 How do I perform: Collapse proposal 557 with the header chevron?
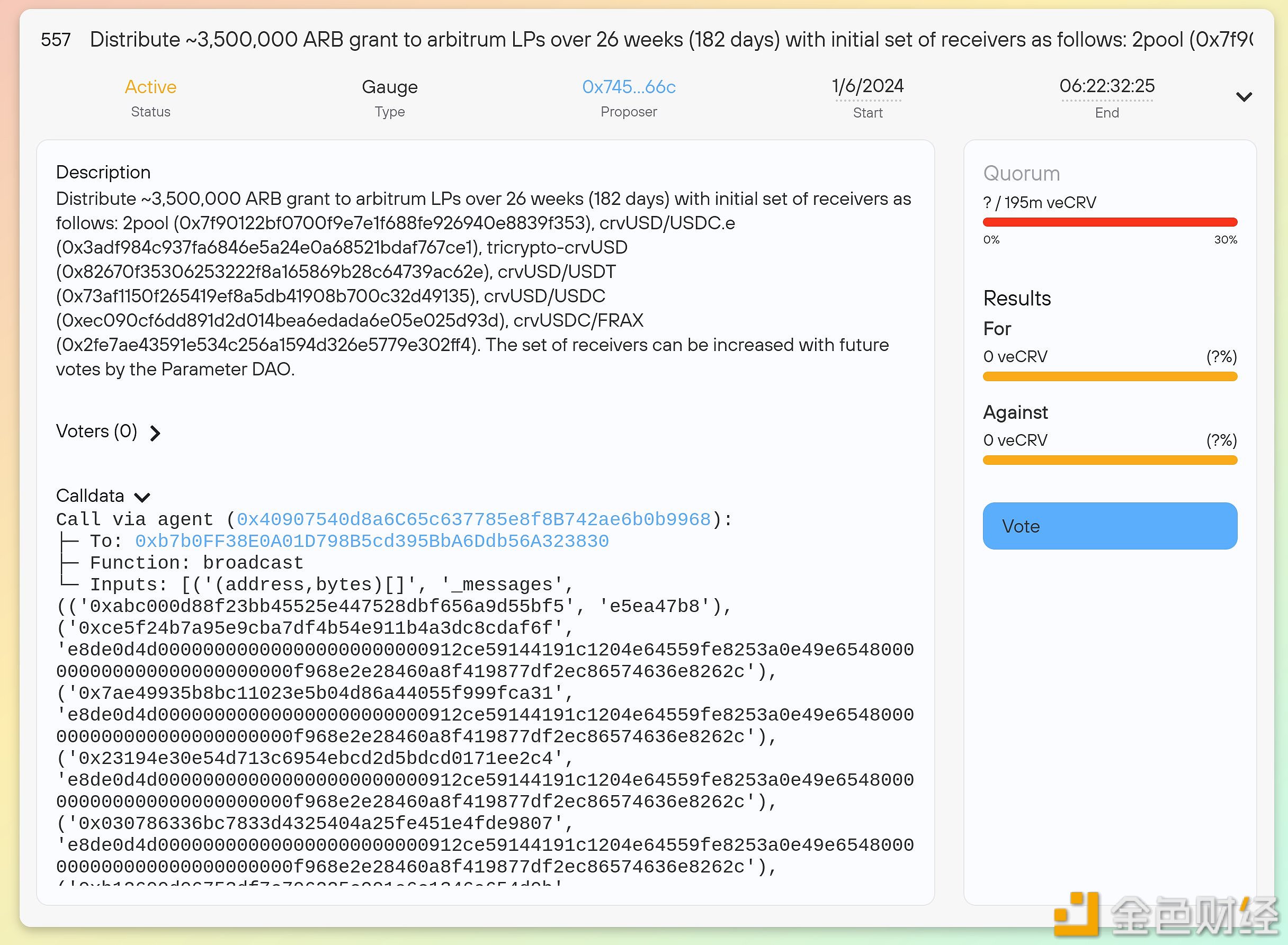click(x=1244, y=97)
